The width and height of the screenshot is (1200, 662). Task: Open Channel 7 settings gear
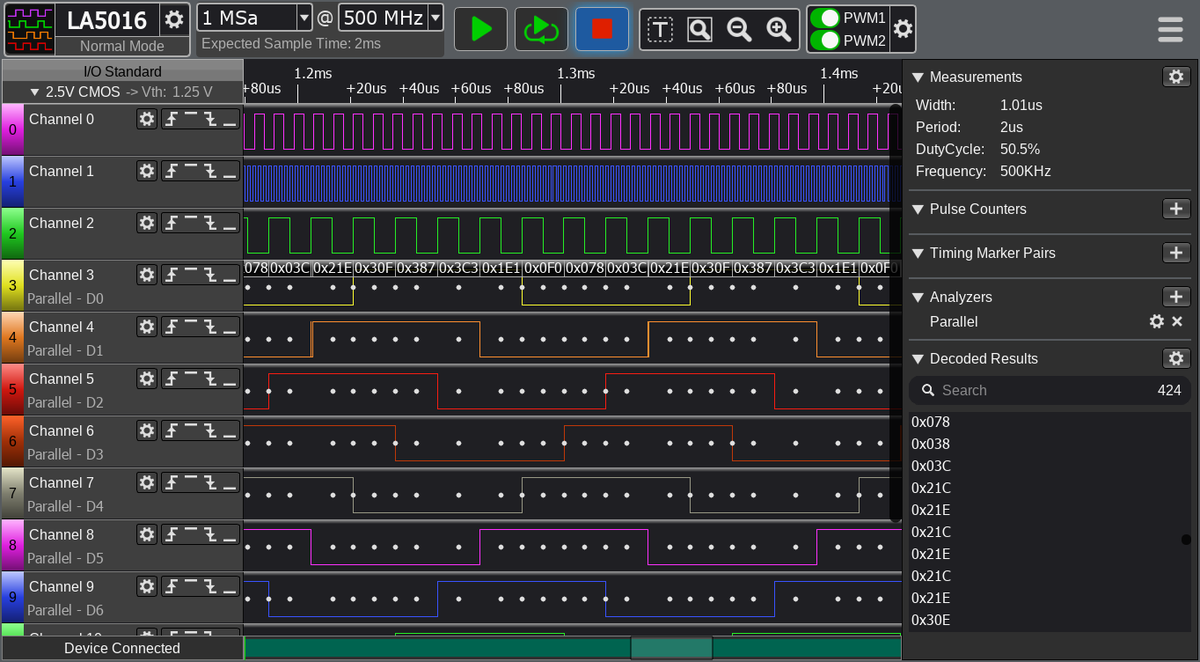[147, 483]
